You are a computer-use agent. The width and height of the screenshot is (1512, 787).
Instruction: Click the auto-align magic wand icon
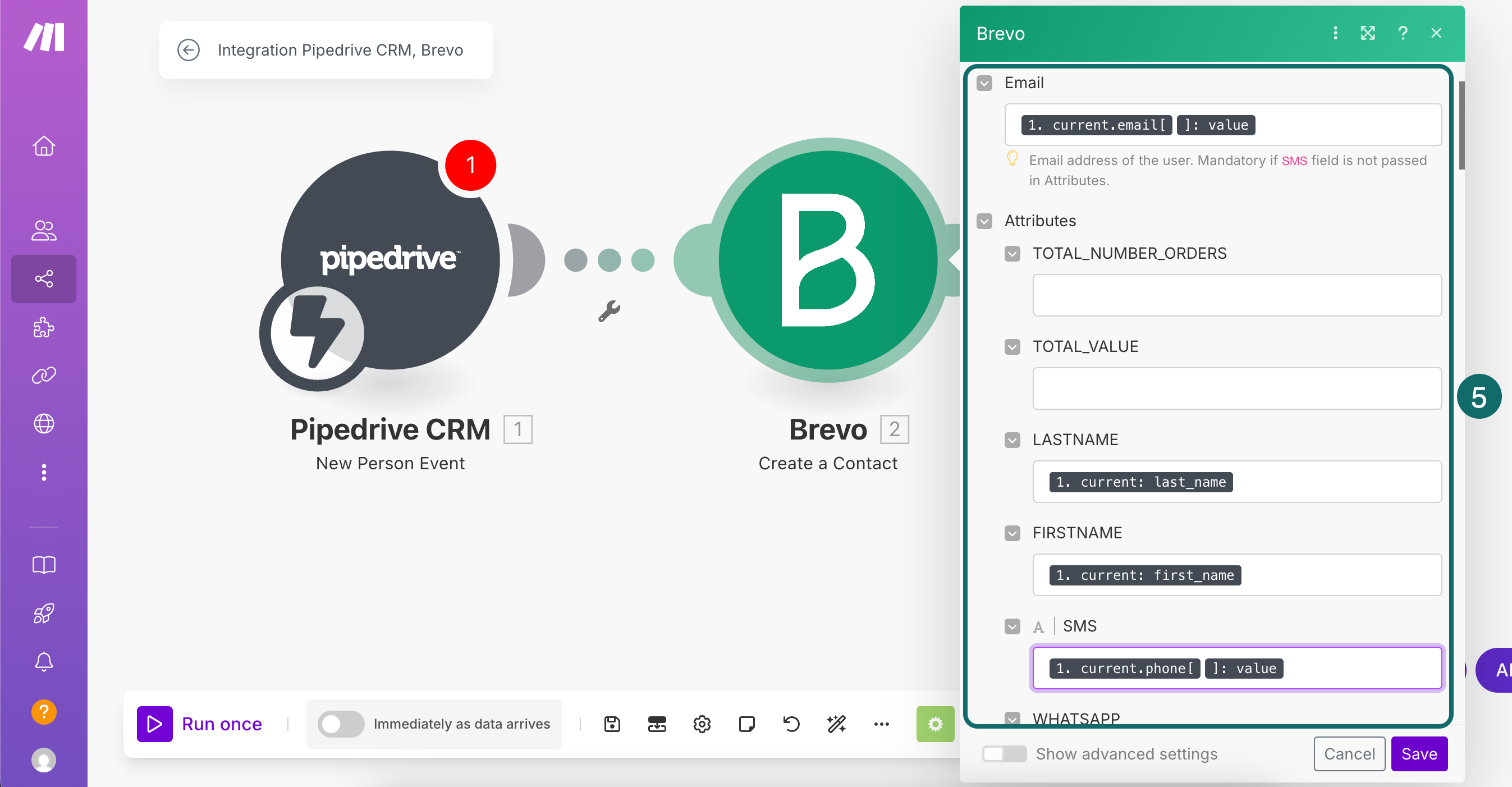(x=836, y=724)
